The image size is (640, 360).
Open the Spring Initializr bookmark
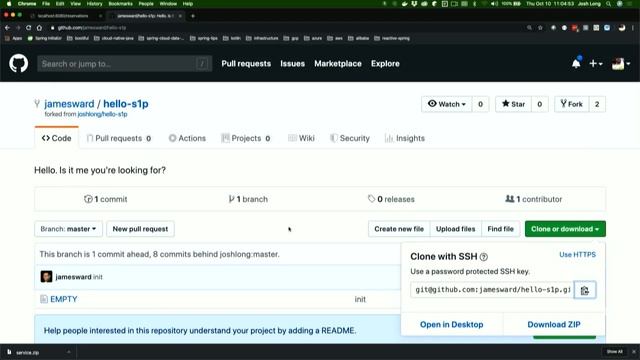44,38
